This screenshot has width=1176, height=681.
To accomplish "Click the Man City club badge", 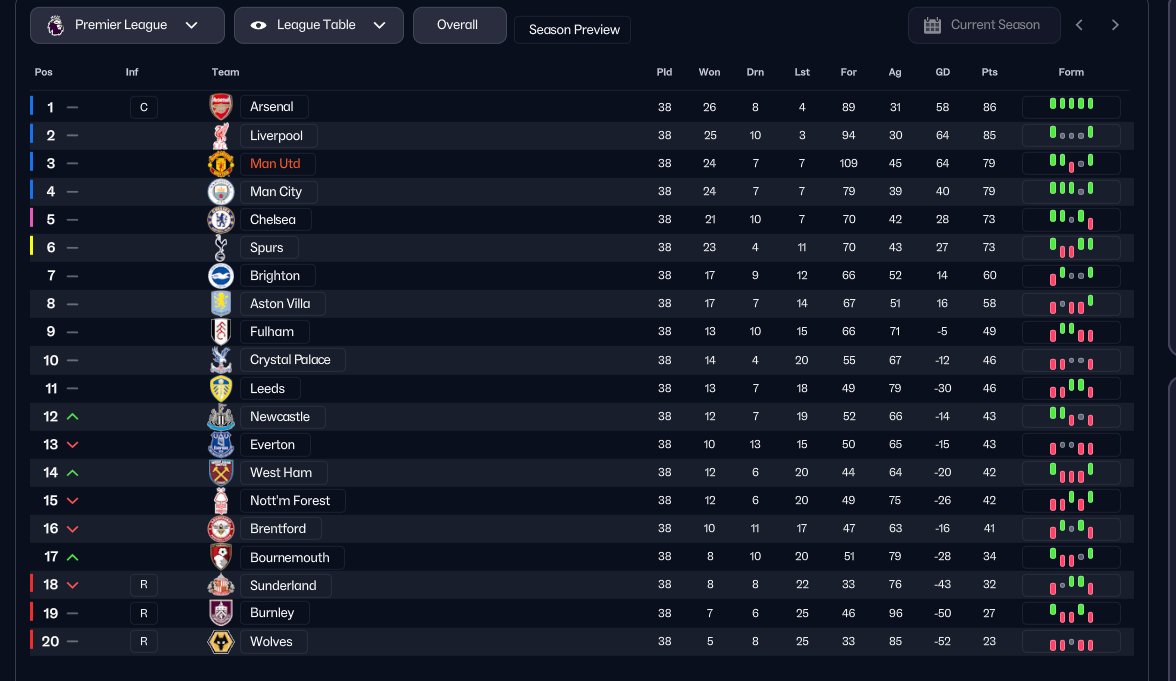I will click(x=220, y=191).
